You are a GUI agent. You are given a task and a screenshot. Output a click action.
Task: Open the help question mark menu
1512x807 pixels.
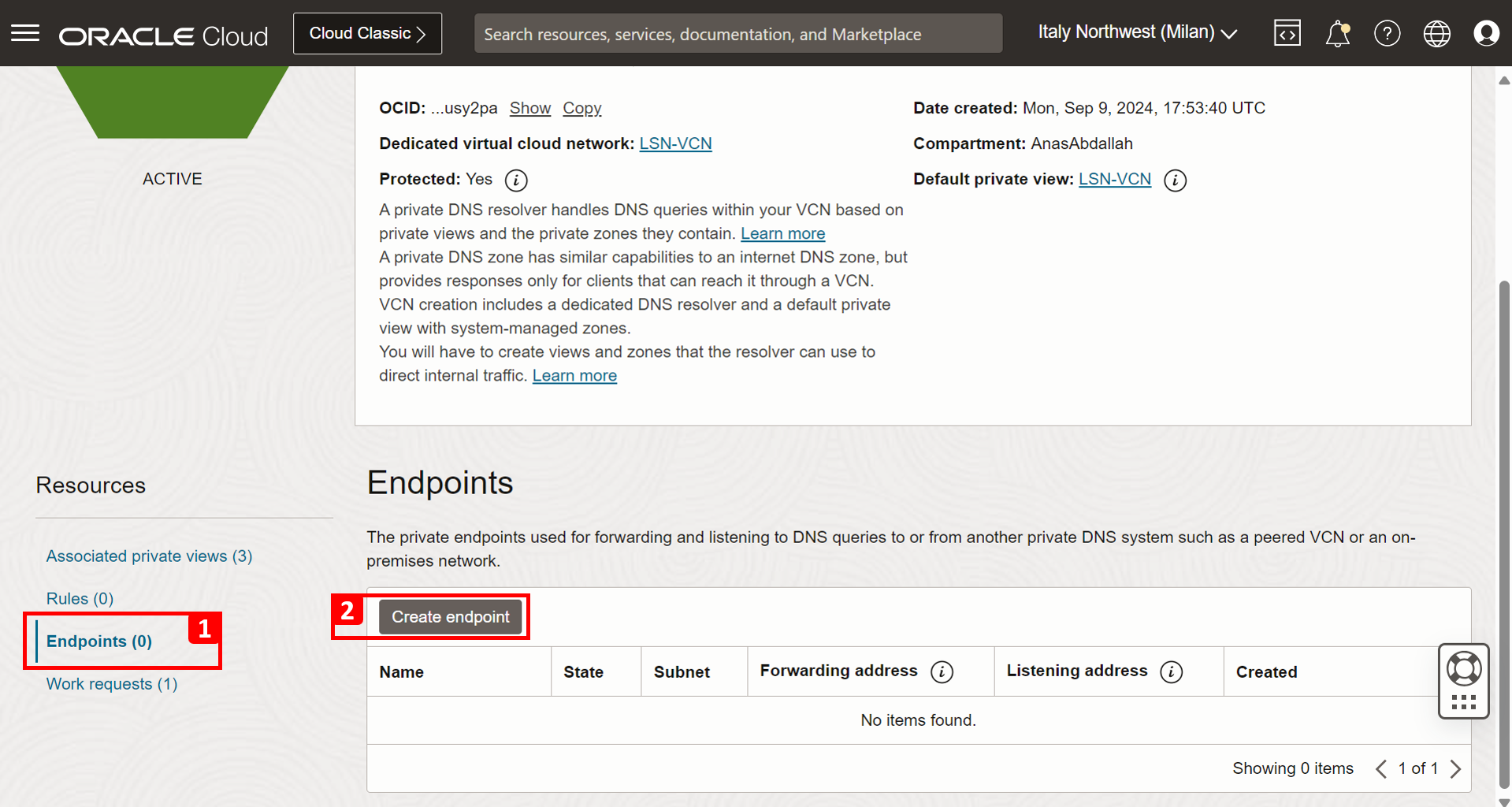[x=1387, y=33]
